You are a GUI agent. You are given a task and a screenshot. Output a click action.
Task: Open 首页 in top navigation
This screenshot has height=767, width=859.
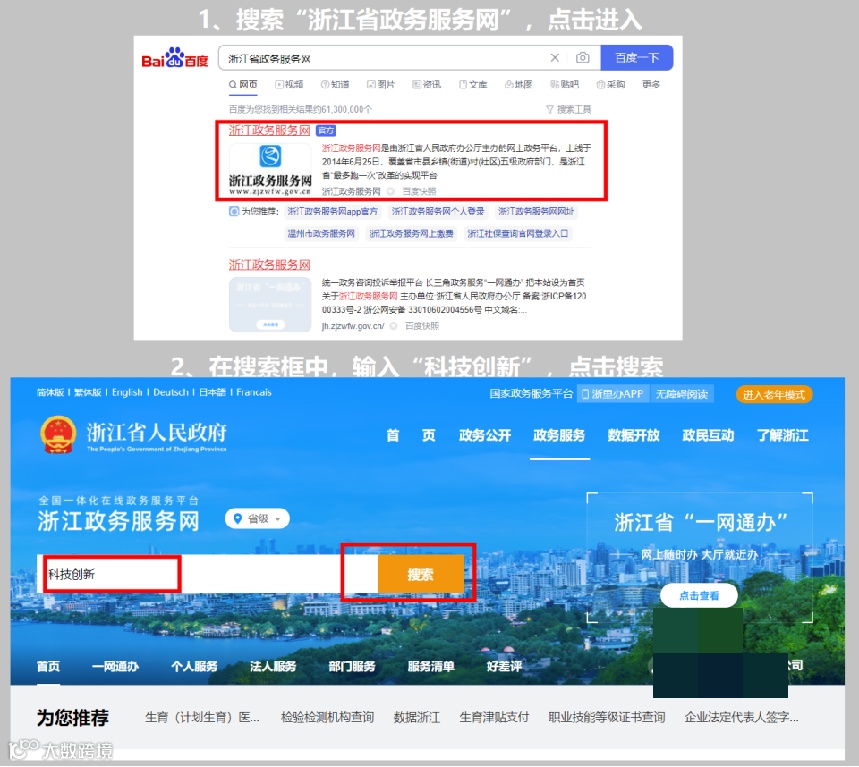pos(410,436)
